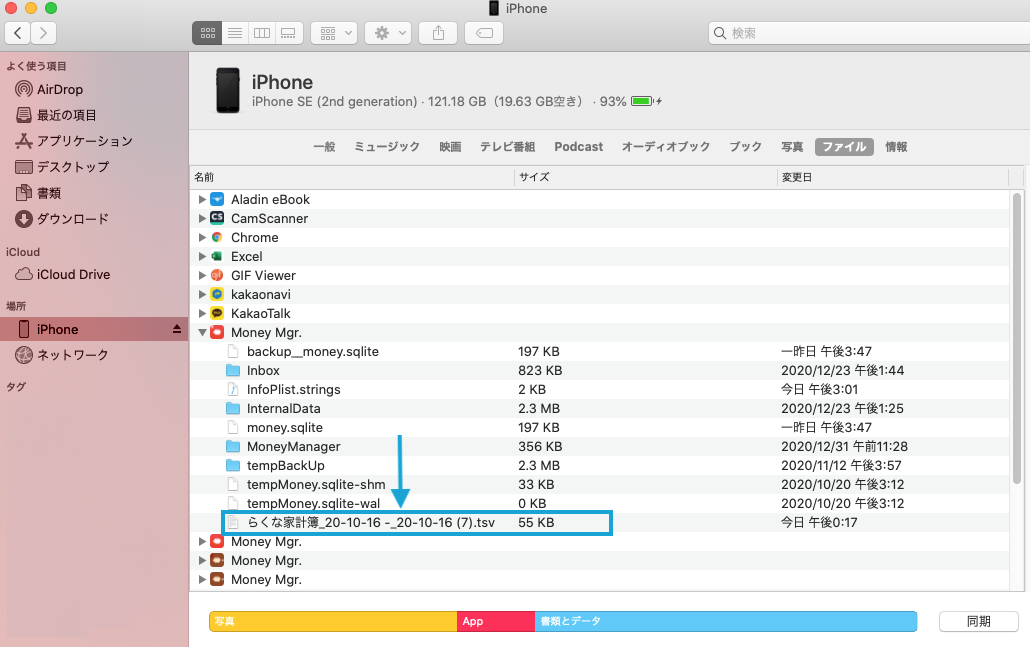This screenshot has height=647, width=1030.
Task: Open the gear action dropdown menu
Action: point(387,33)
